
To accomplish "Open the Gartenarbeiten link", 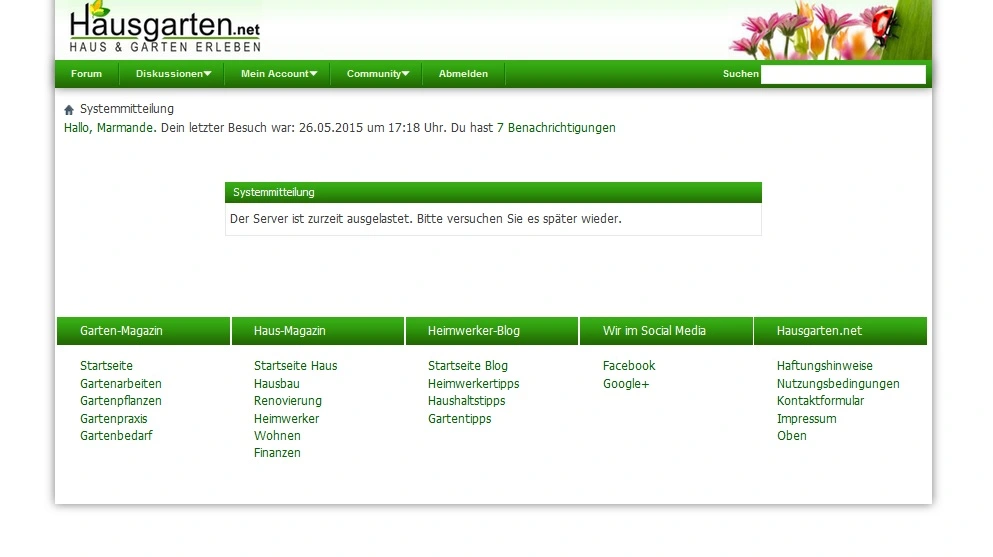I will 120,384.
